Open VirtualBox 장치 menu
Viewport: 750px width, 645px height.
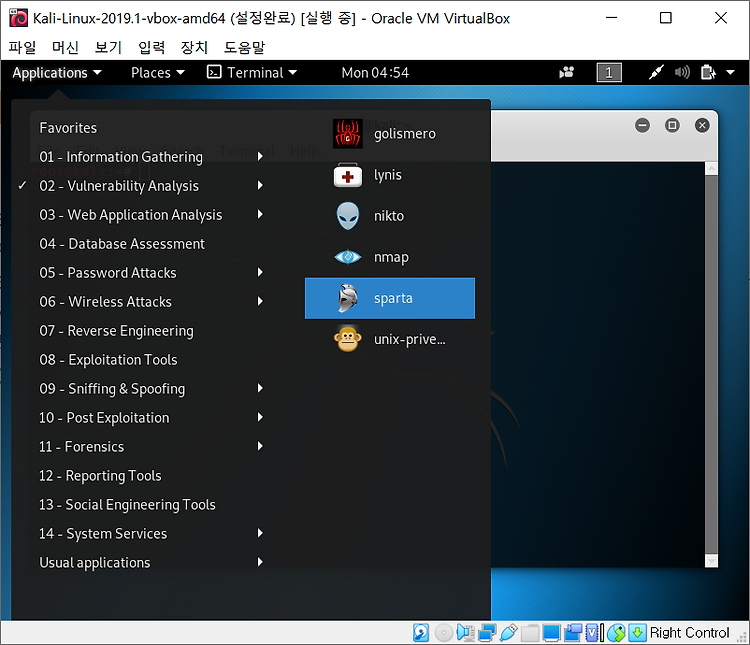tap(194, 47)
